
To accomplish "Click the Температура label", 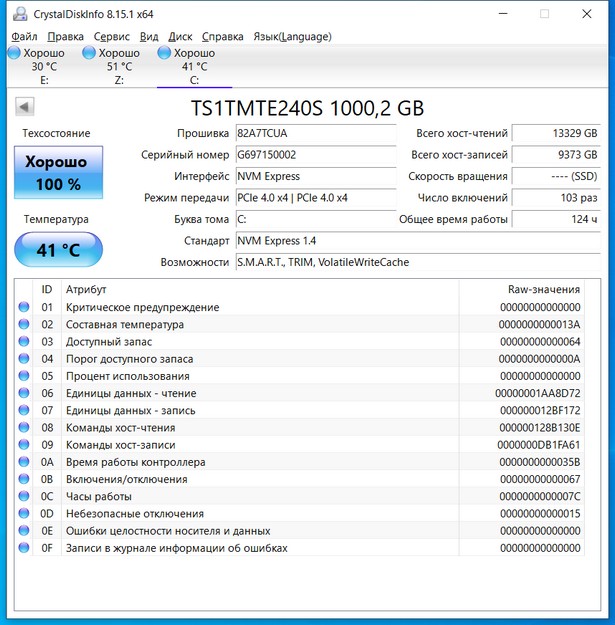I will click(x=56, y=219).
